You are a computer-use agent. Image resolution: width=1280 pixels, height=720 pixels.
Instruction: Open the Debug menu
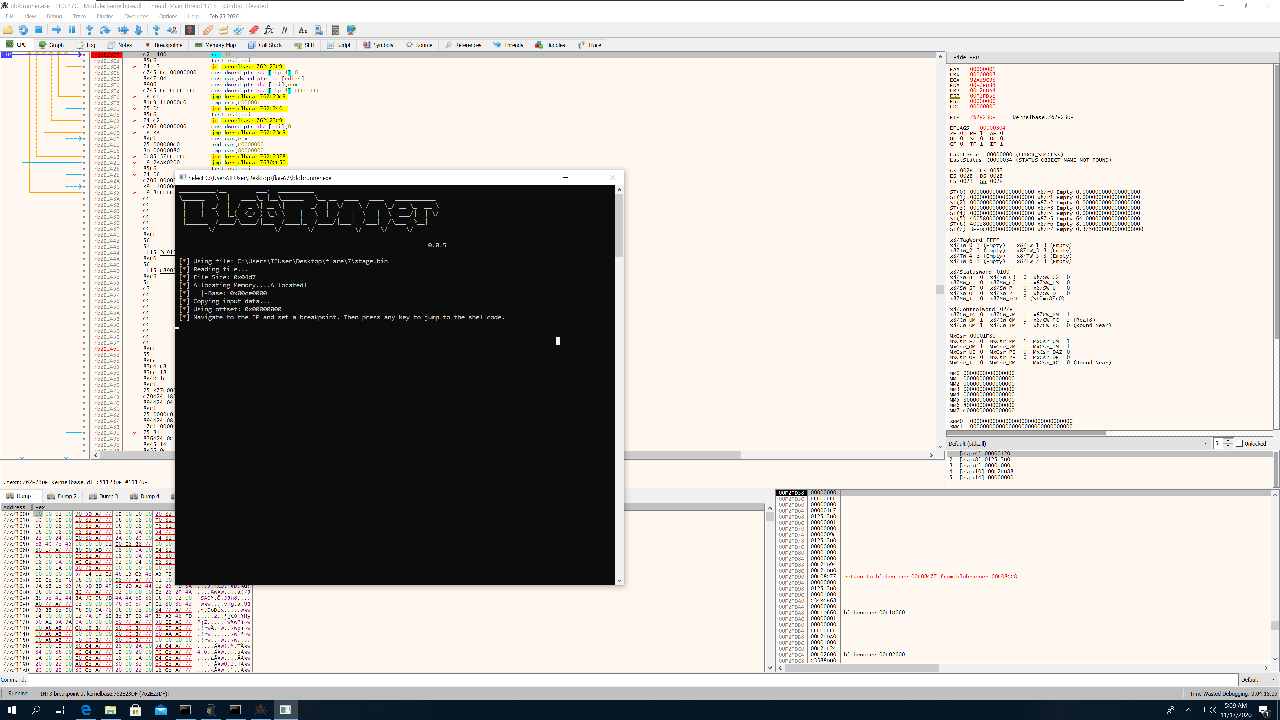coord(54,15)
